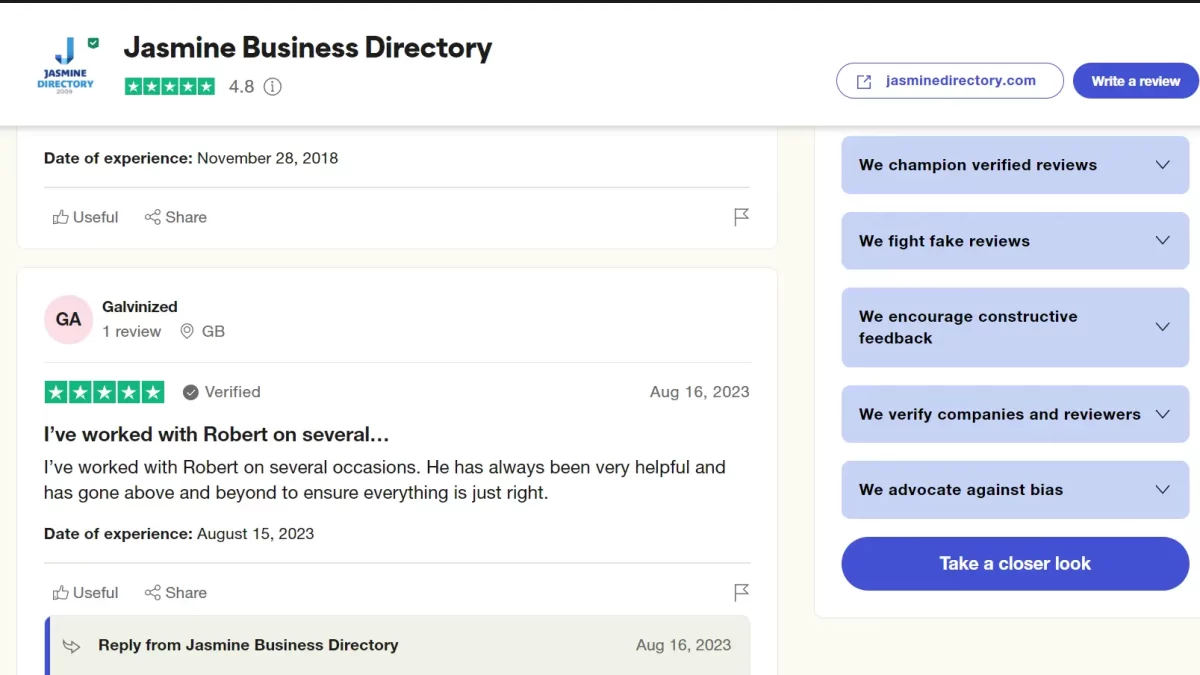Click the rating info icon beside 4.8
Image resolution: width=1200 pixels, height=675 pixels.
point(272,87)
